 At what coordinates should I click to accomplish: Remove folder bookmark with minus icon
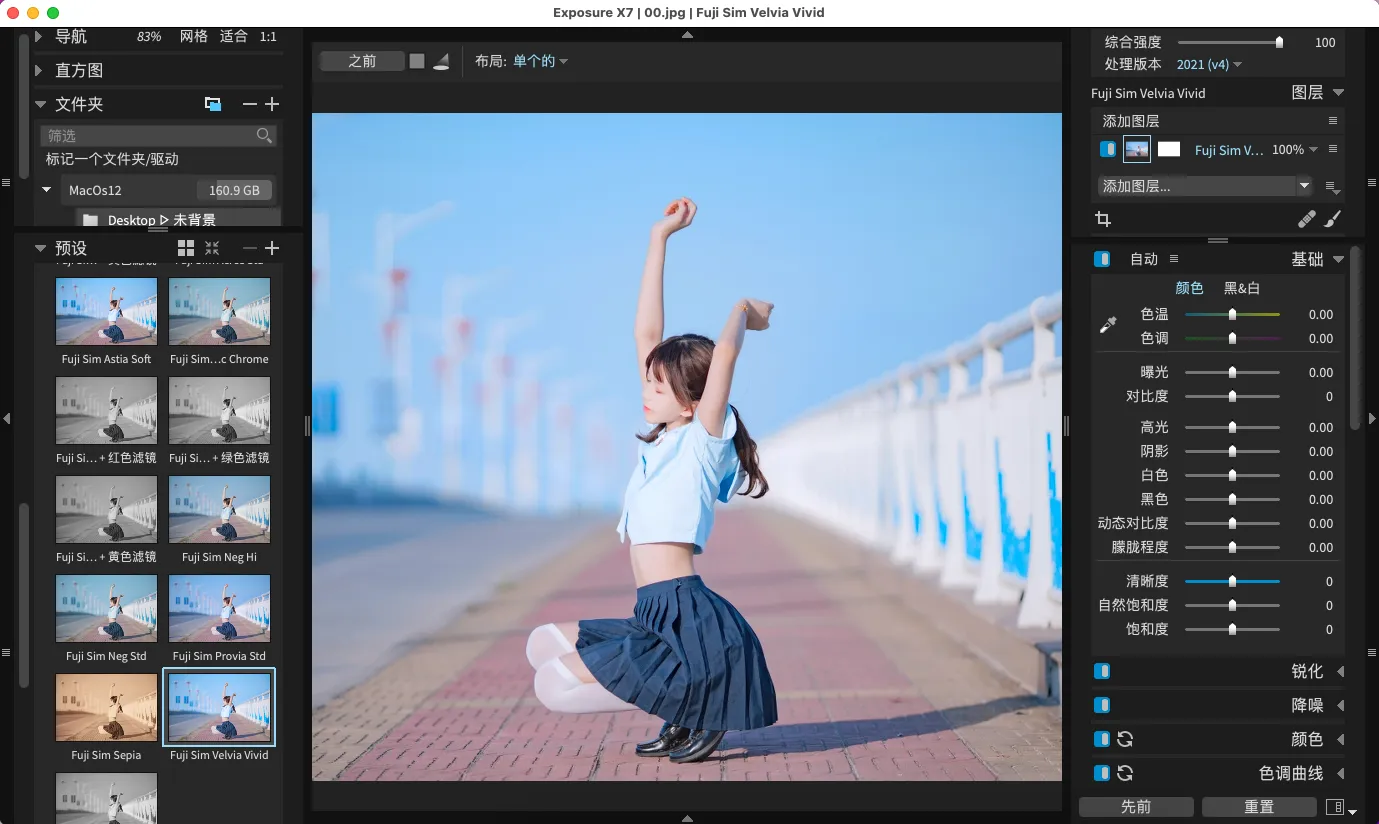pyautogui.click(x=250, y=104)
